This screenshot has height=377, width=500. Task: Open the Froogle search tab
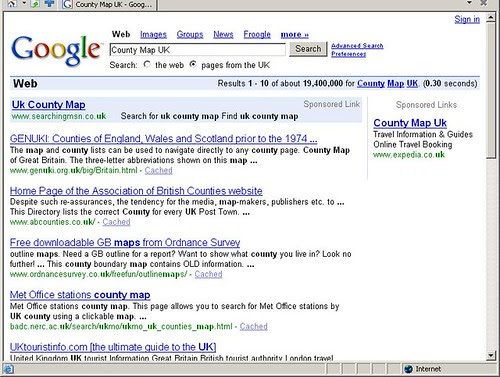(257, 34)
